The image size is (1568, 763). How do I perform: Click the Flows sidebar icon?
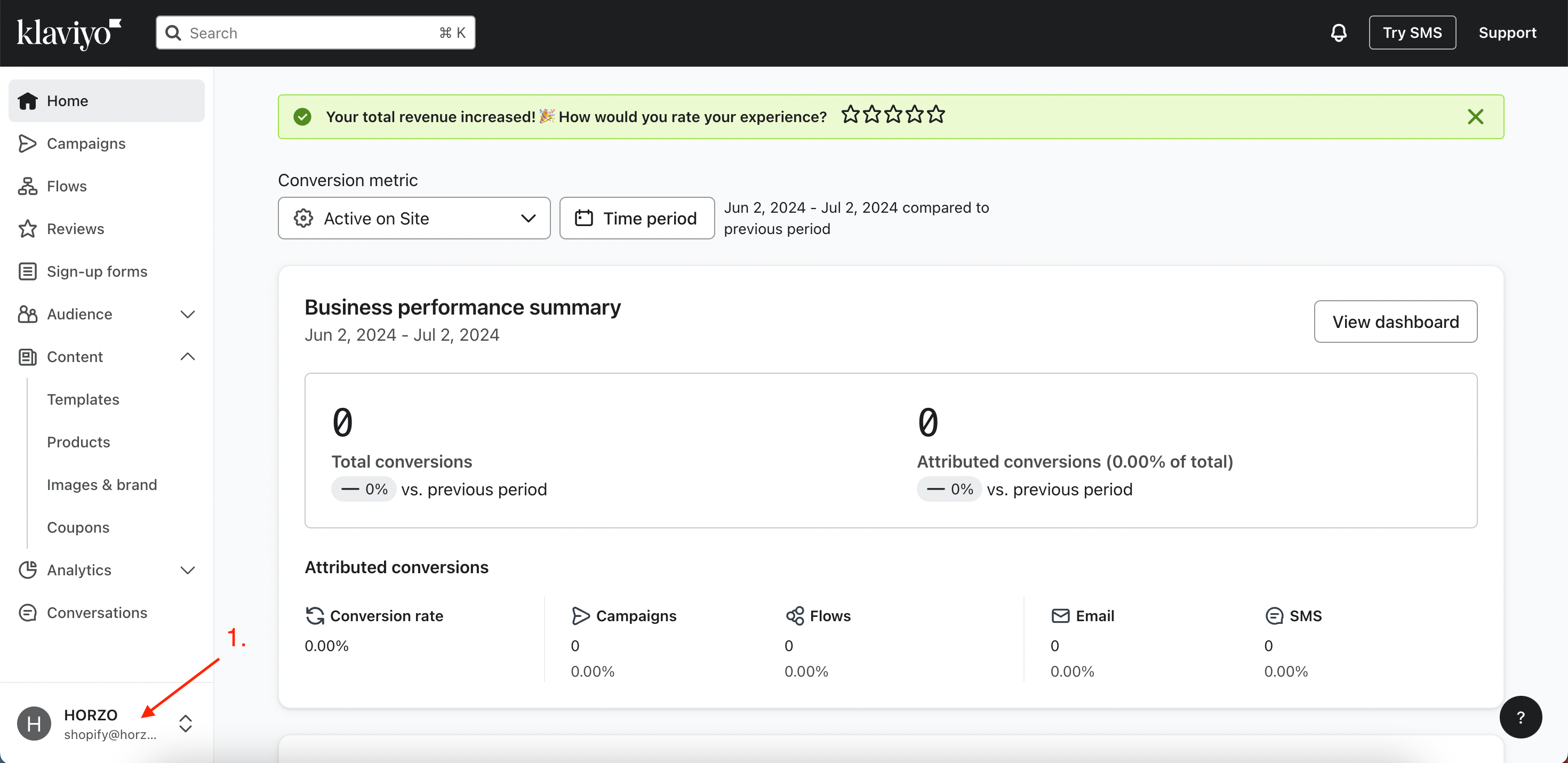coord(27,186)
